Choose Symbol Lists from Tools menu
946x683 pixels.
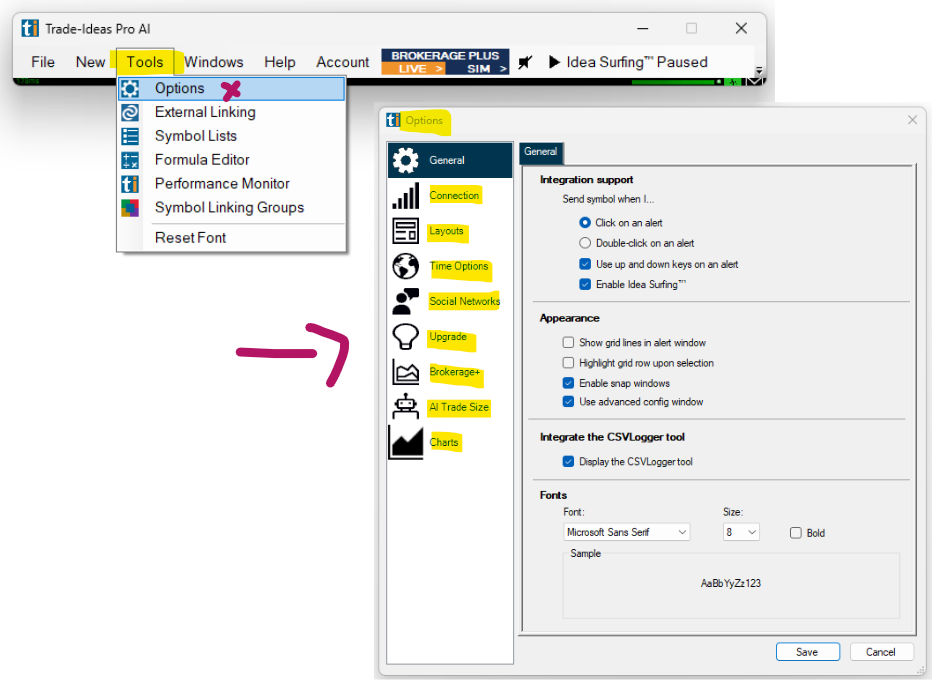tap(195, 136)
